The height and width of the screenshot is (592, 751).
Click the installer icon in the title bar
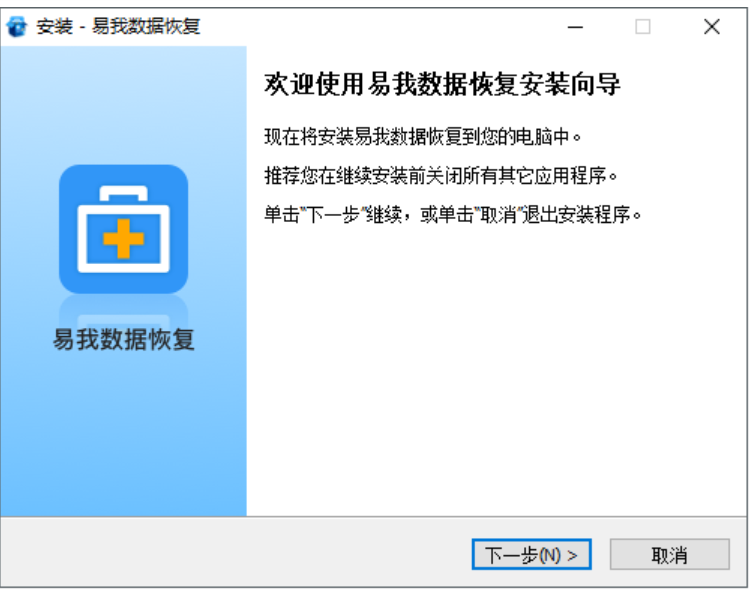pos(17,26)
